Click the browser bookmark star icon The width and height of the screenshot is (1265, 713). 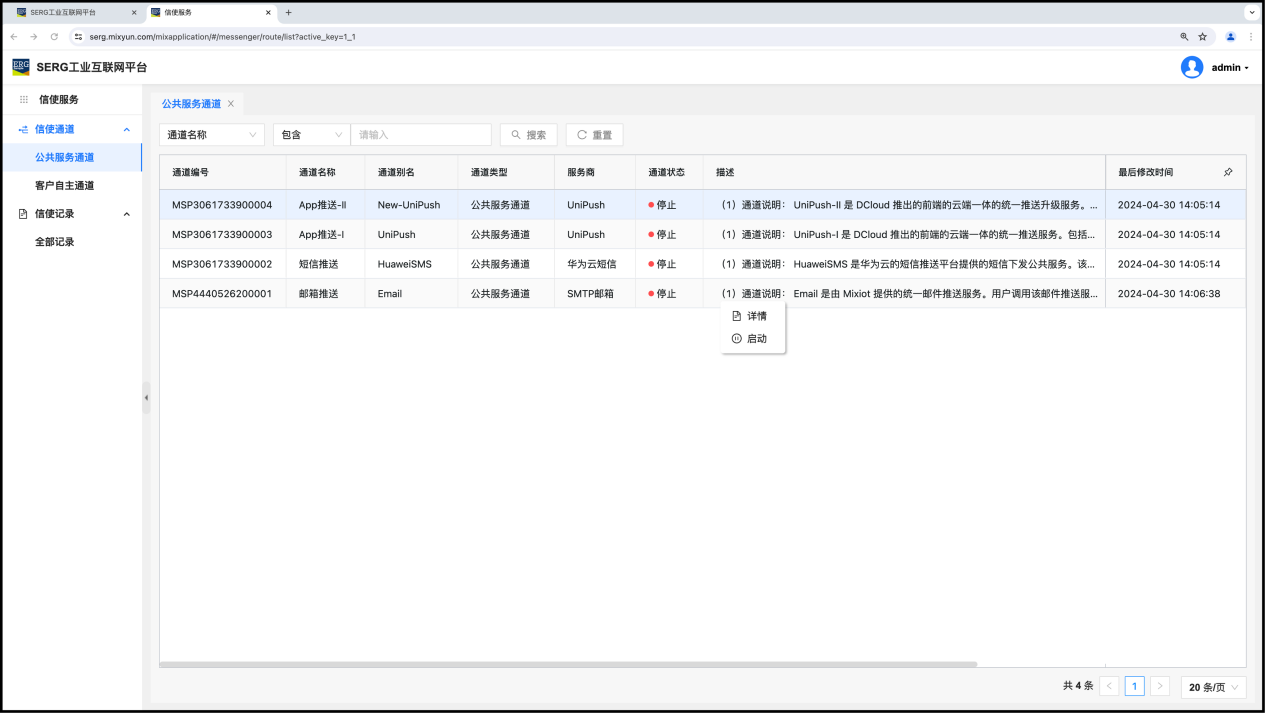(1202, 36)
